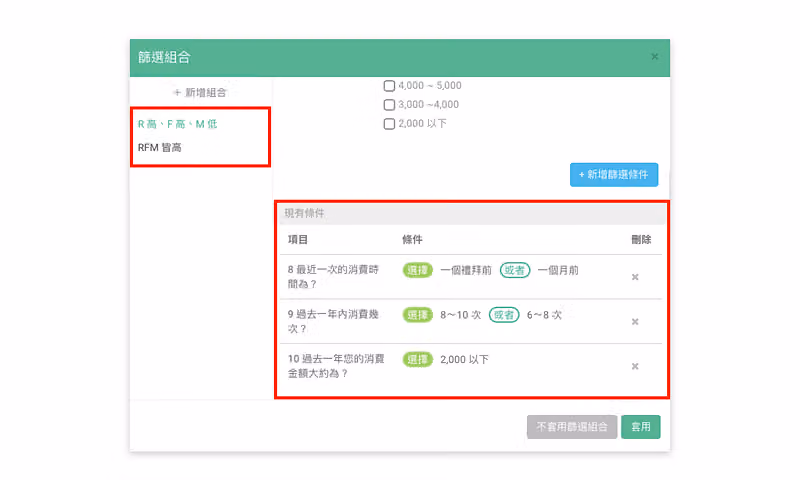
Task: Click the 現有條件 section header
Action: pos(472,213)
